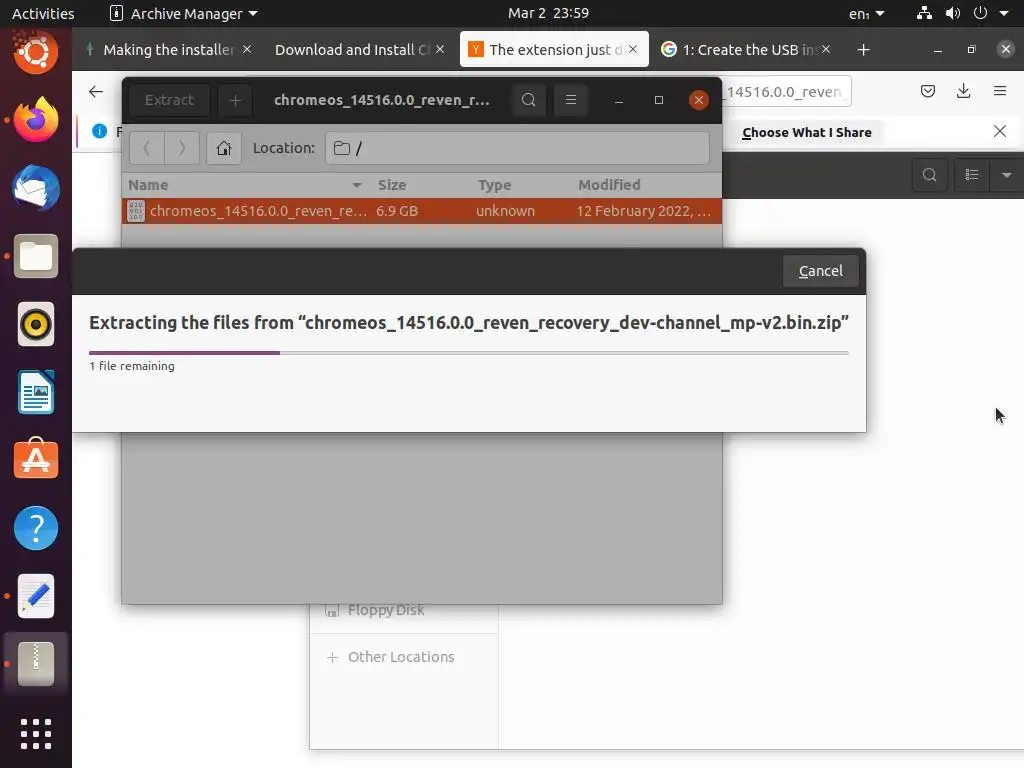
Task: Show Applications grid
Action: 36,734
